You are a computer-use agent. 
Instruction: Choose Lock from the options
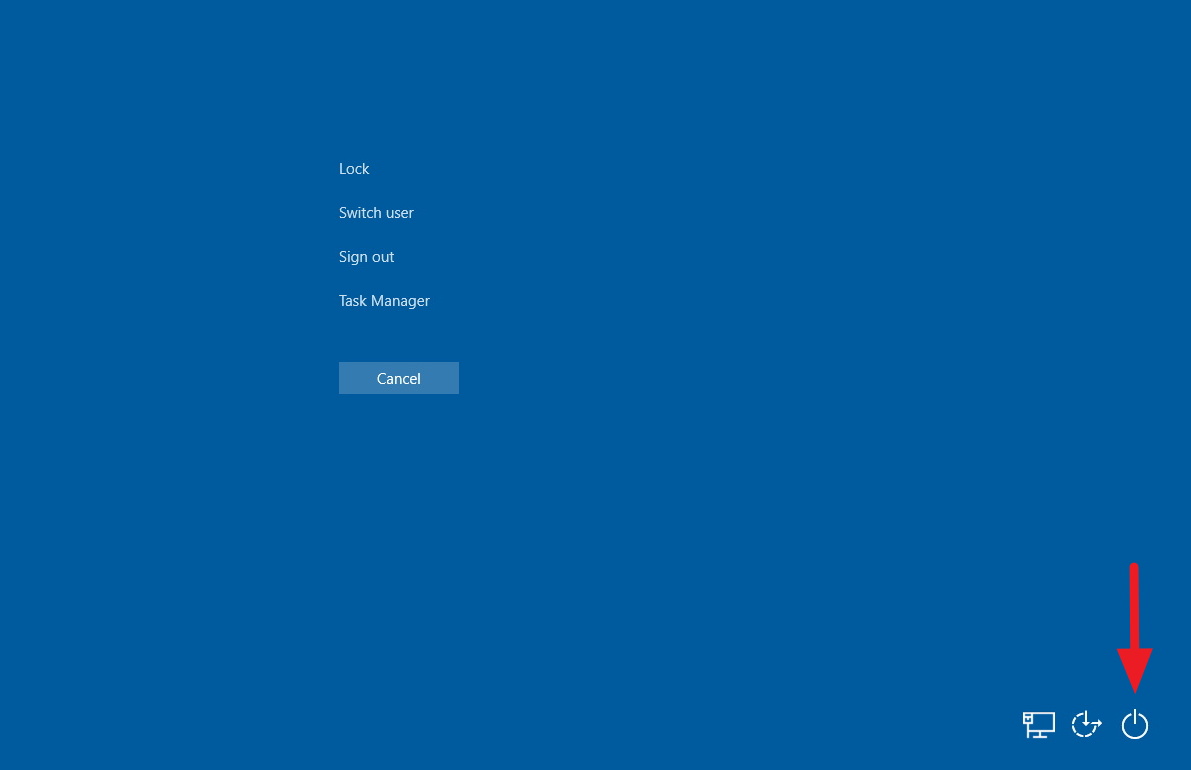[x=354, y=168]
